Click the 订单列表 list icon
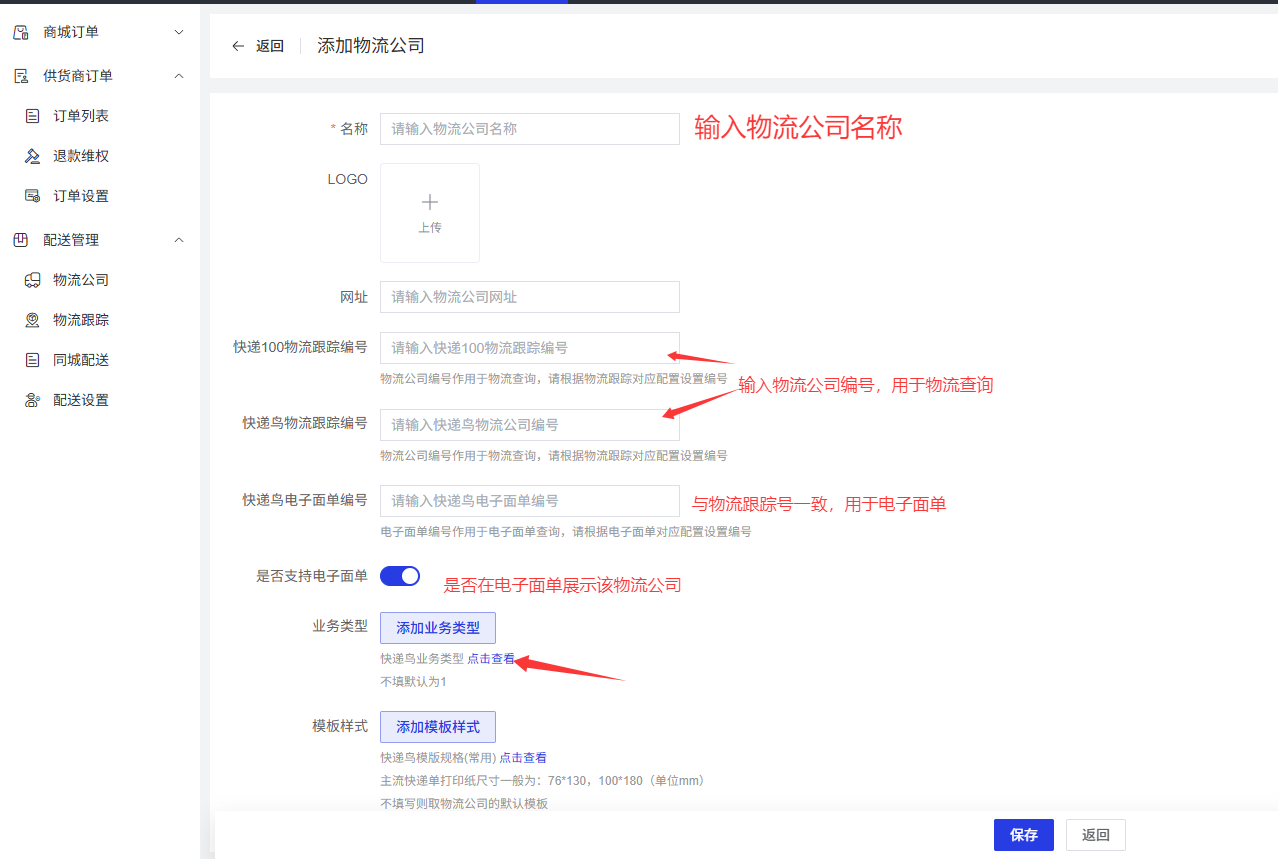 [32, 116]
